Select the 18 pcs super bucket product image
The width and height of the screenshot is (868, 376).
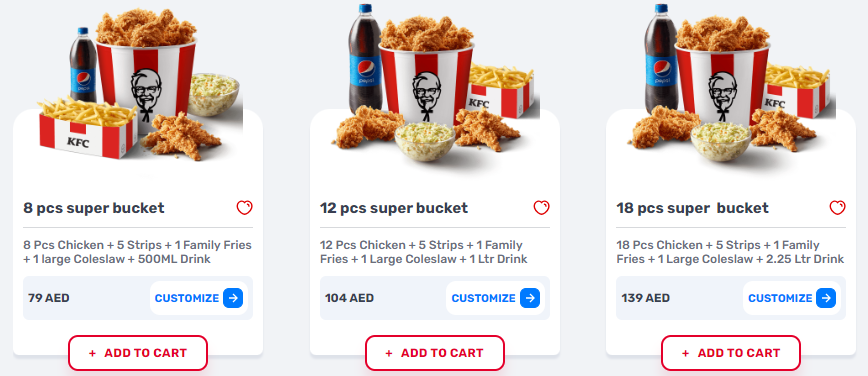[x=732, y=83]
